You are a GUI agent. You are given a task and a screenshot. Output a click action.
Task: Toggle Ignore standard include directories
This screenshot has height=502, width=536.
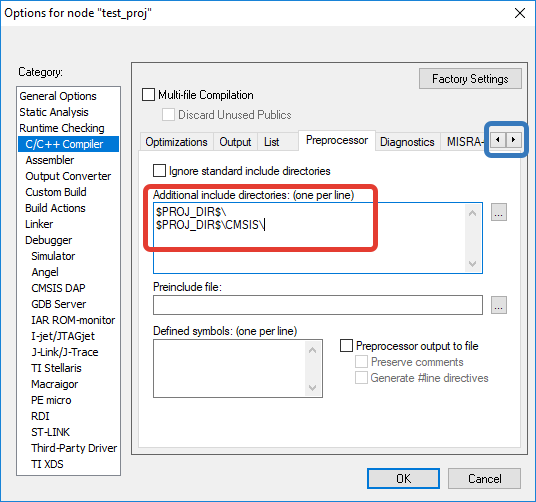pos(159,171)
